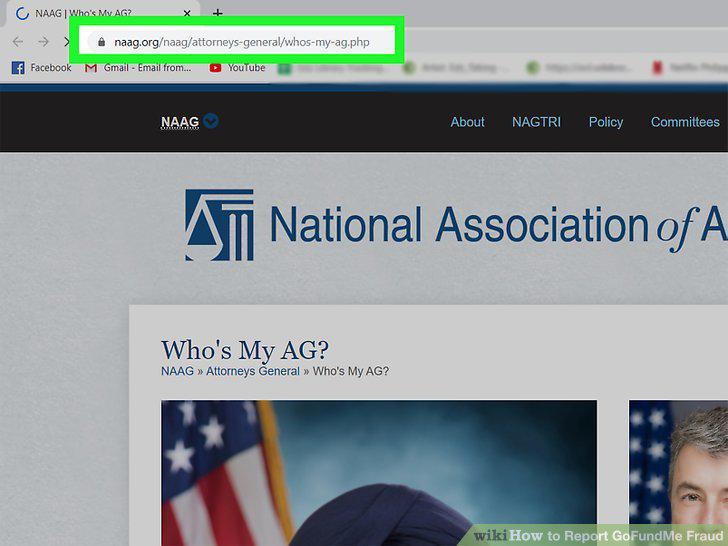Click the browser back arrow
728x546 pixels.
point(18,42)
